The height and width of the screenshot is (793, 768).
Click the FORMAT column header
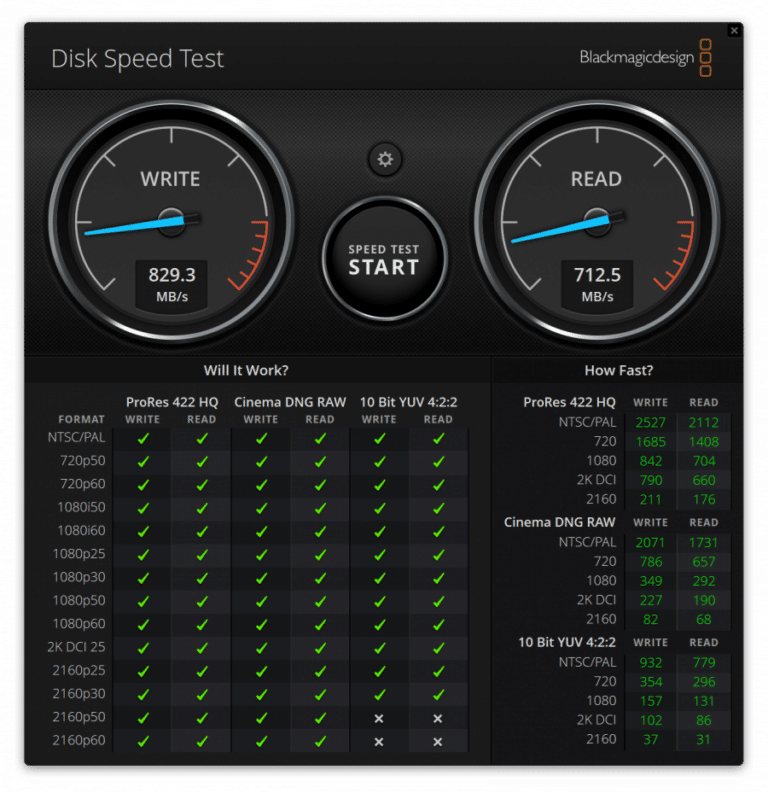pyautogui.click(x=81, y=419)
